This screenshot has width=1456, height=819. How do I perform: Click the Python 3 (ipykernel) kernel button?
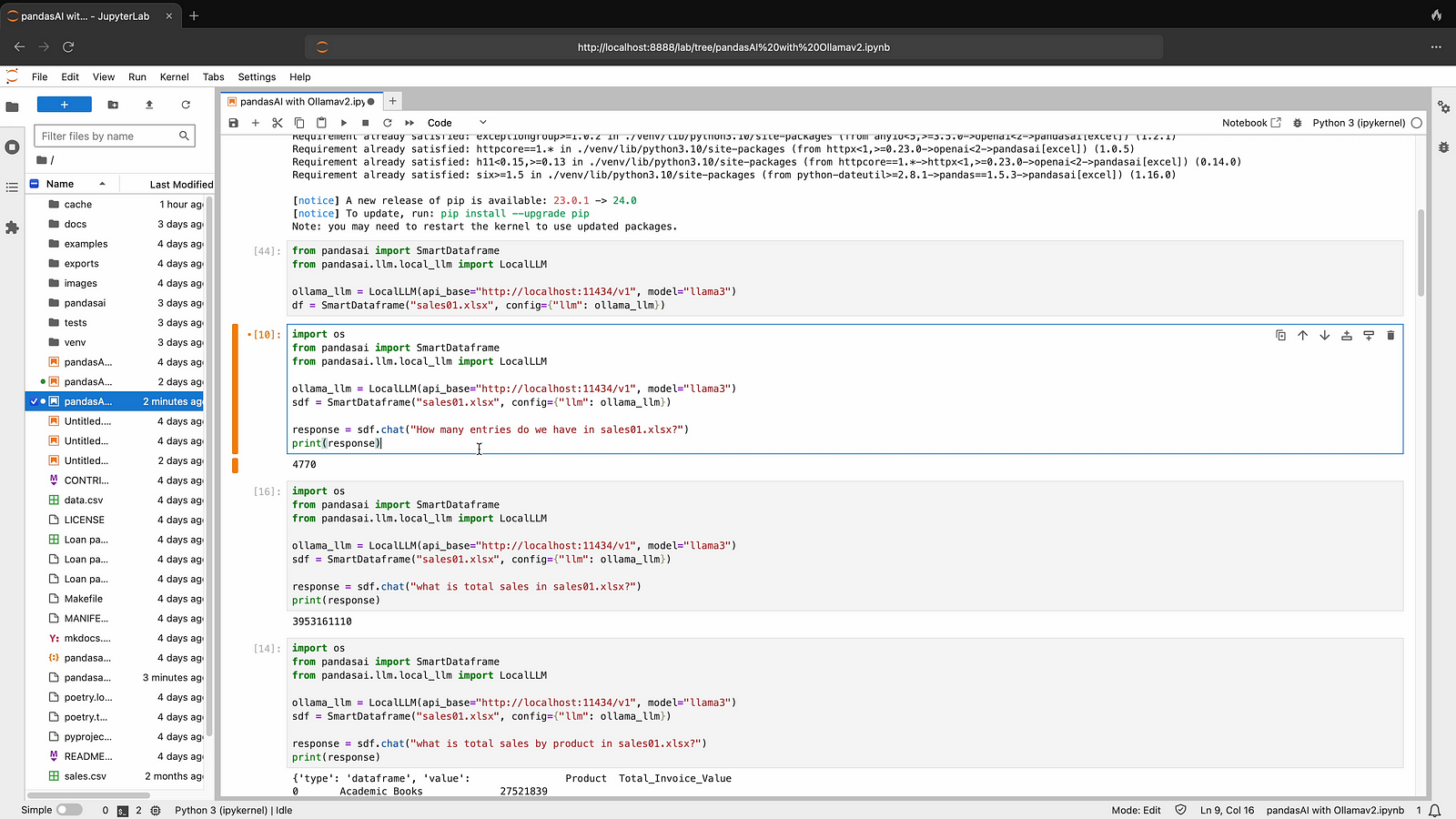(1358, 123)
